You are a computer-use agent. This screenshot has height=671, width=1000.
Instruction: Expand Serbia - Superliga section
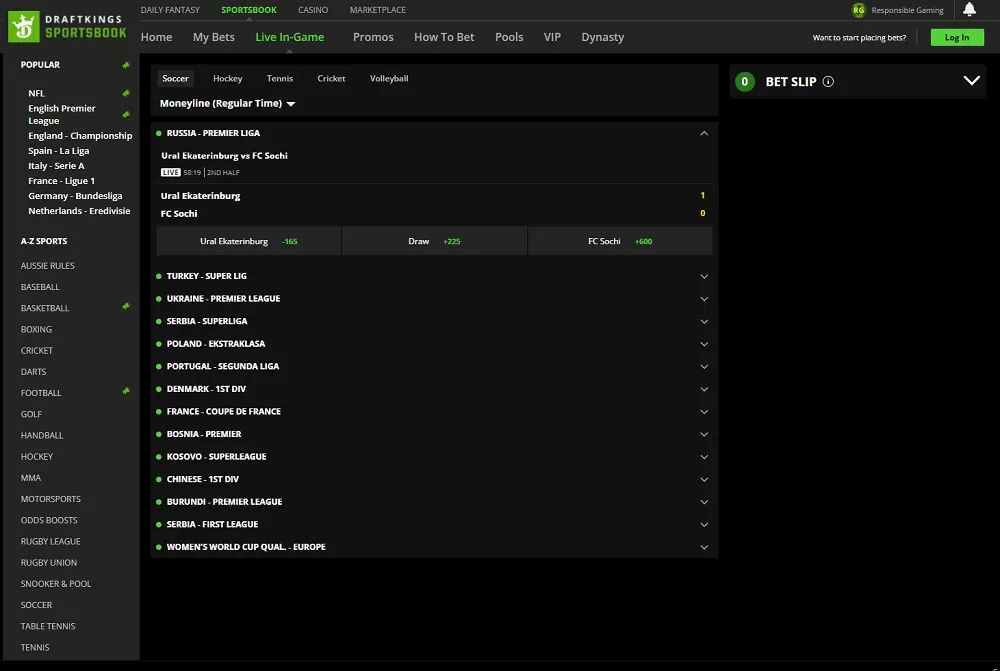(x=704, y=321)
